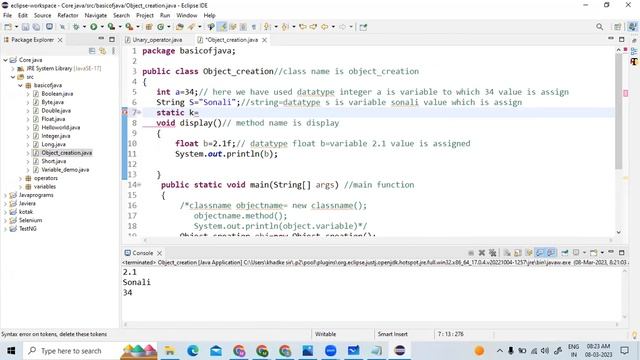The height and width of the screenshot is (360, 640).
Task: Click the Pin Console icon
Action: tap(565, 253)
